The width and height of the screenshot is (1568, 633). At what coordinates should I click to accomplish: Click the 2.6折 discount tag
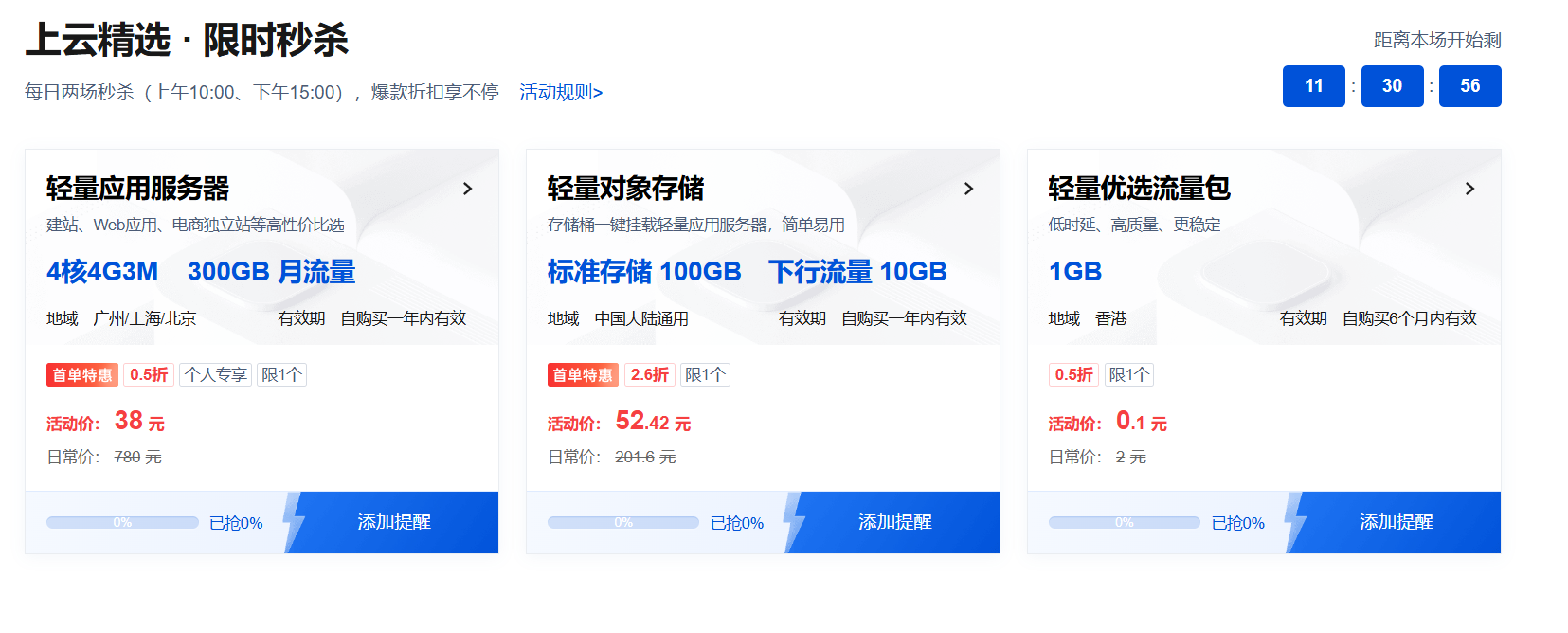click(650, 375)
